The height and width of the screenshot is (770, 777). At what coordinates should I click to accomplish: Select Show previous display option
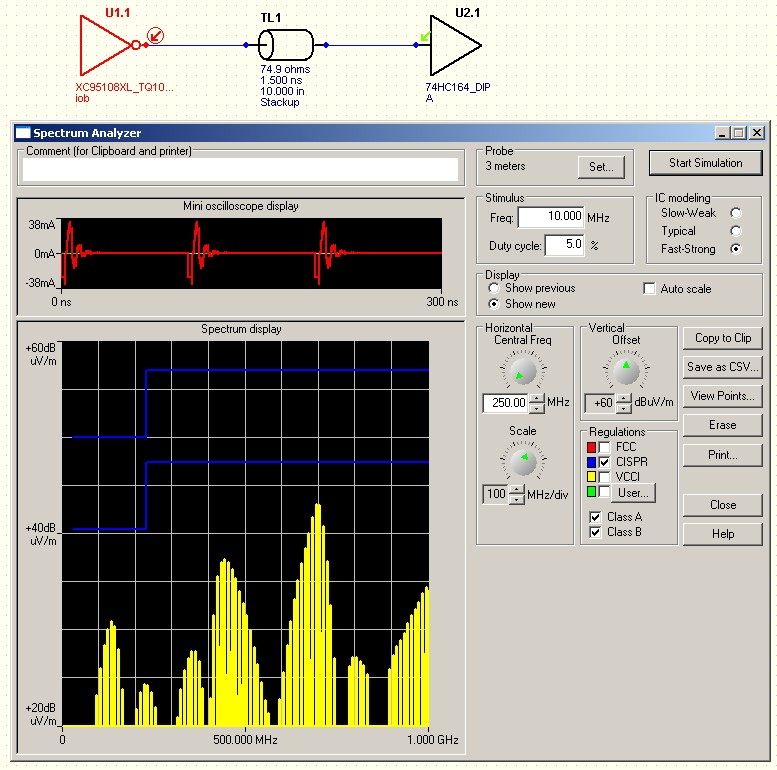pyautogui.click(x=494, y=288)
